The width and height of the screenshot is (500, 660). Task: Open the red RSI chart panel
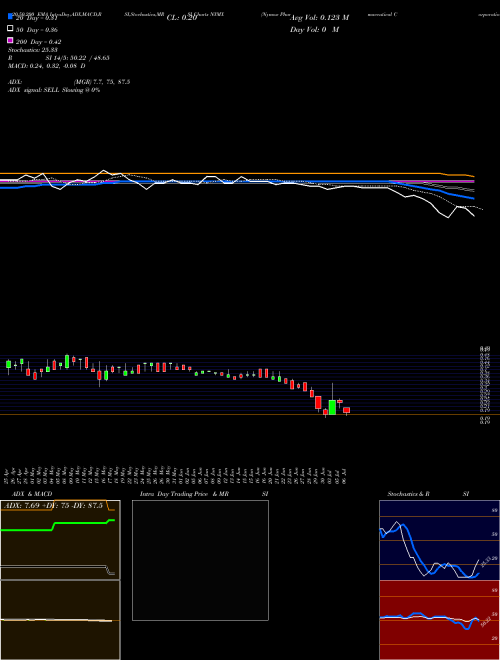pos(439,620)
